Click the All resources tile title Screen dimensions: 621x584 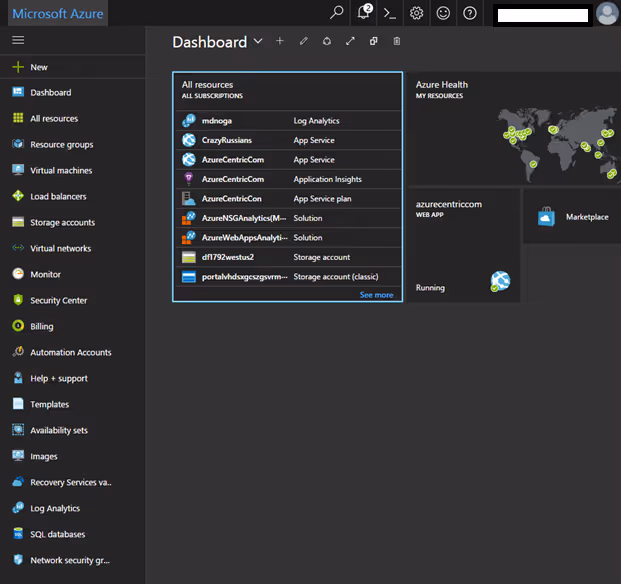click(208, 84)
